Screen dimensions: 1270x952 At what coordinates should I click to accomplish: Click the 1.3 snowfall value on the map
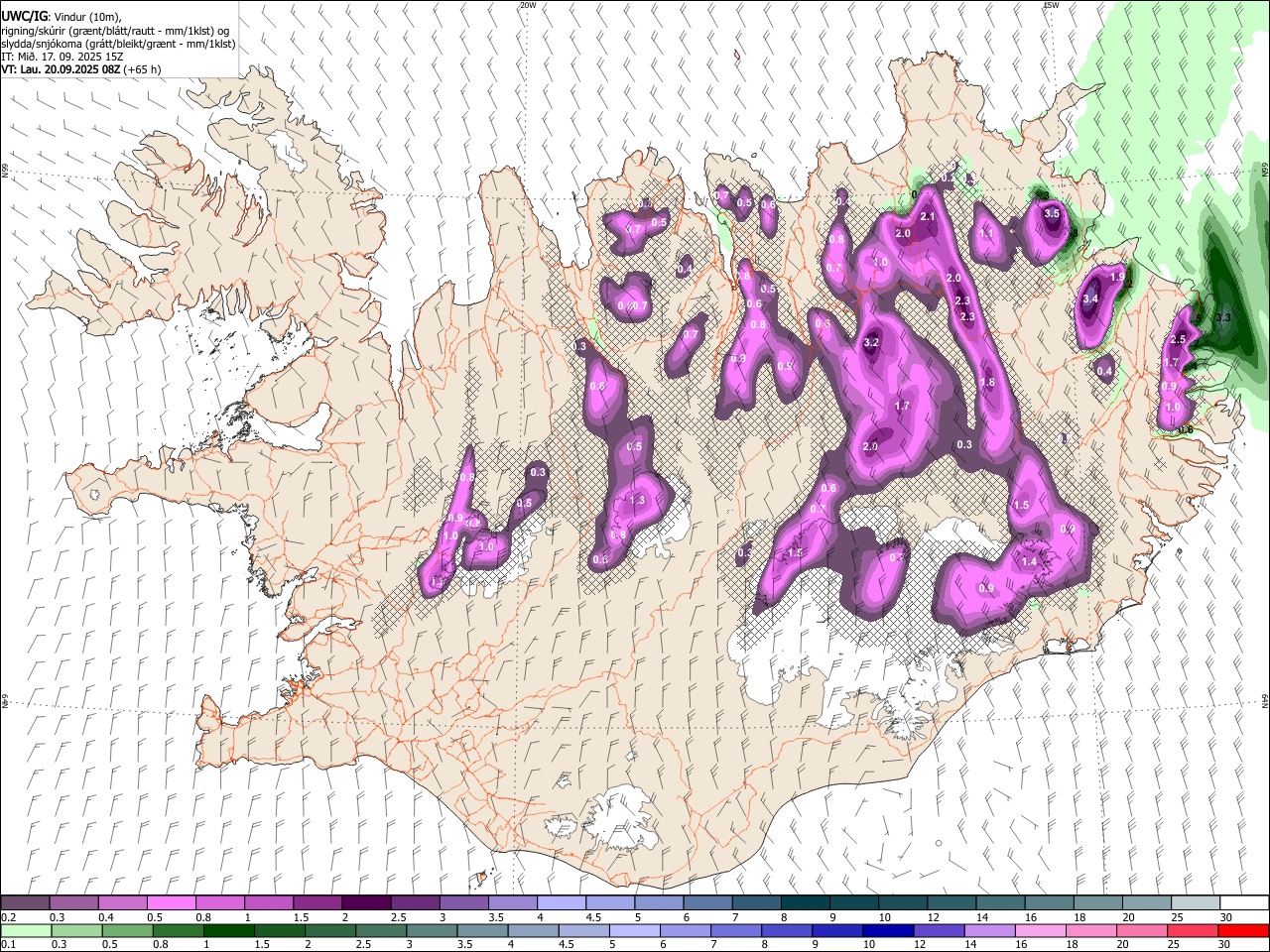pos(638,501)
